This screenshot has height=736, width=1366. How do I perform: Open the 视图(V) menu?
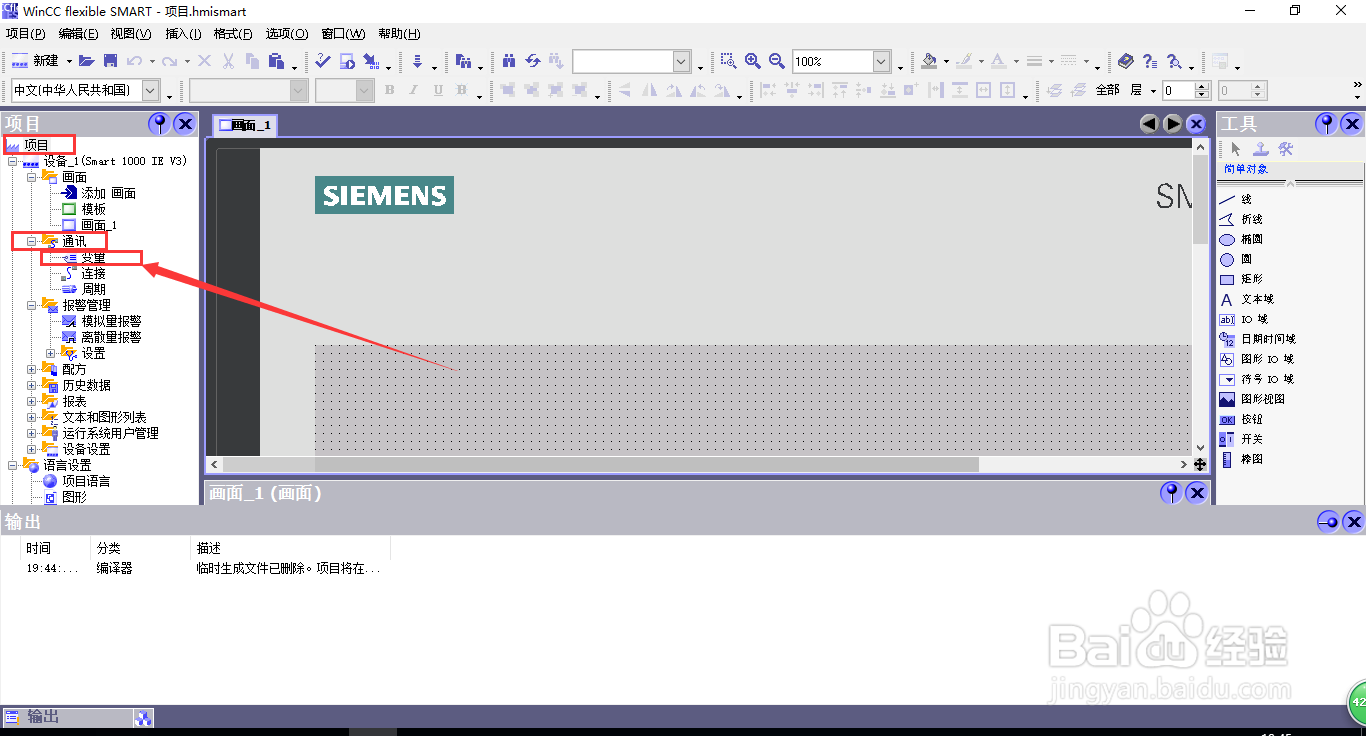pyautogui.click(x=131, y=34)
